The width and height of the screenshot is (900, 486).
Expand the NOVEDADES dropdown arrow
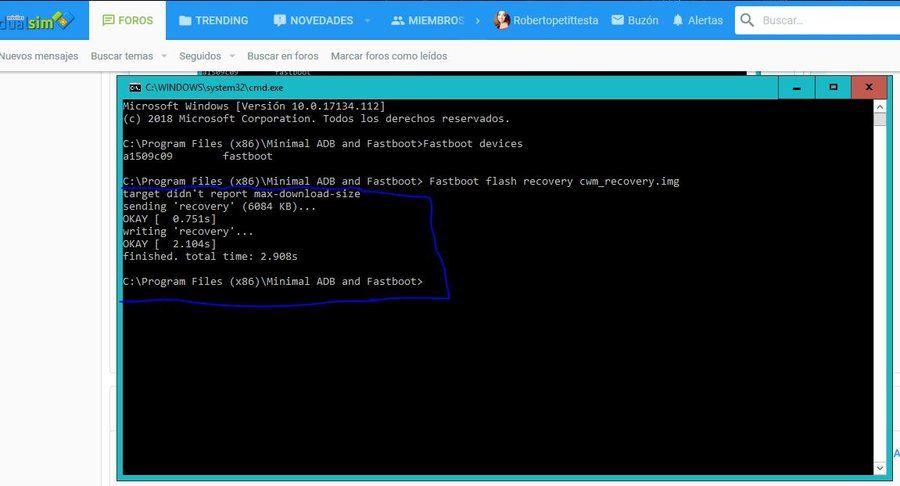pyautogui.click(x=367, y=21)
